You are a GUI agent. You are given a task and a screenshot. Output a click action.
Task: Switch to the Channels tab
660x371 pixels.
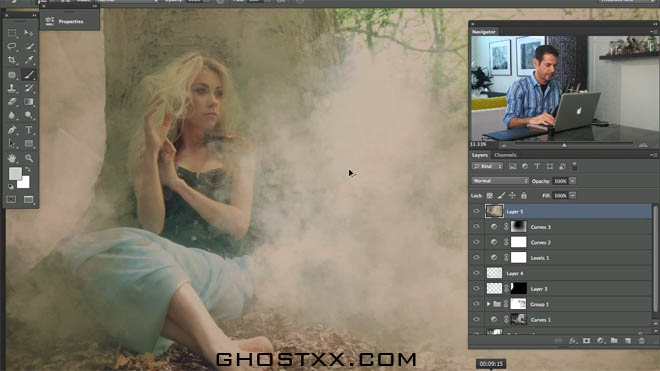tap(505, 155)
